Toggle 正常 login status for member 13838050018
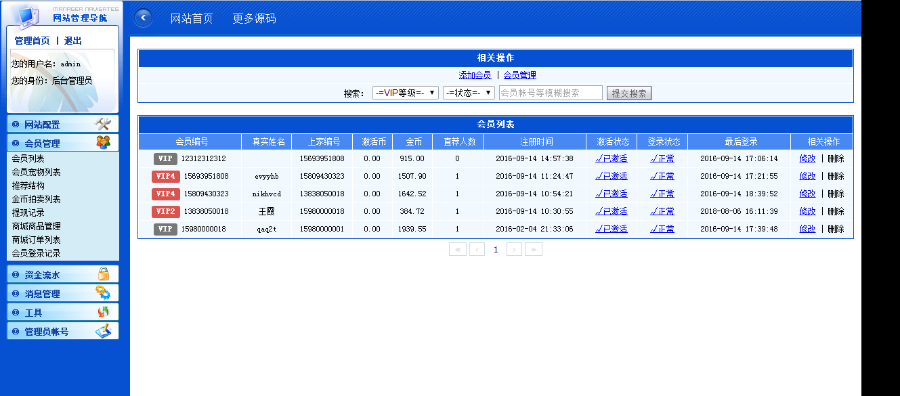This screenshot has width=900, height=396. point(662,211)
